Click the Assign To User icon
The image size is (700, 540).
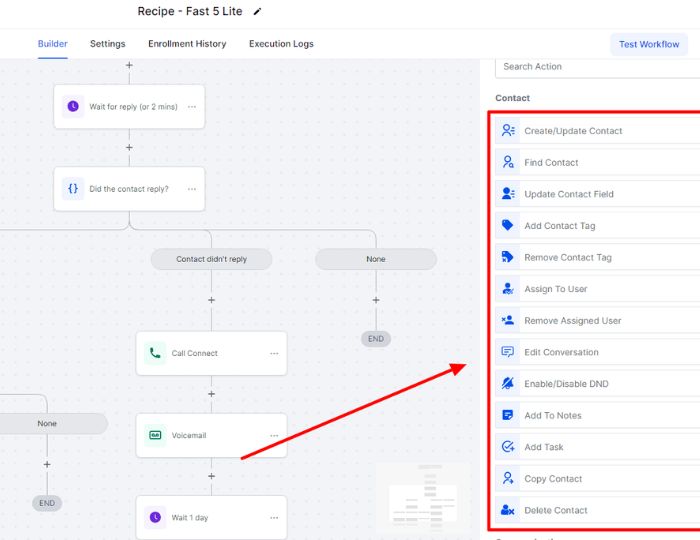[508, 289]
